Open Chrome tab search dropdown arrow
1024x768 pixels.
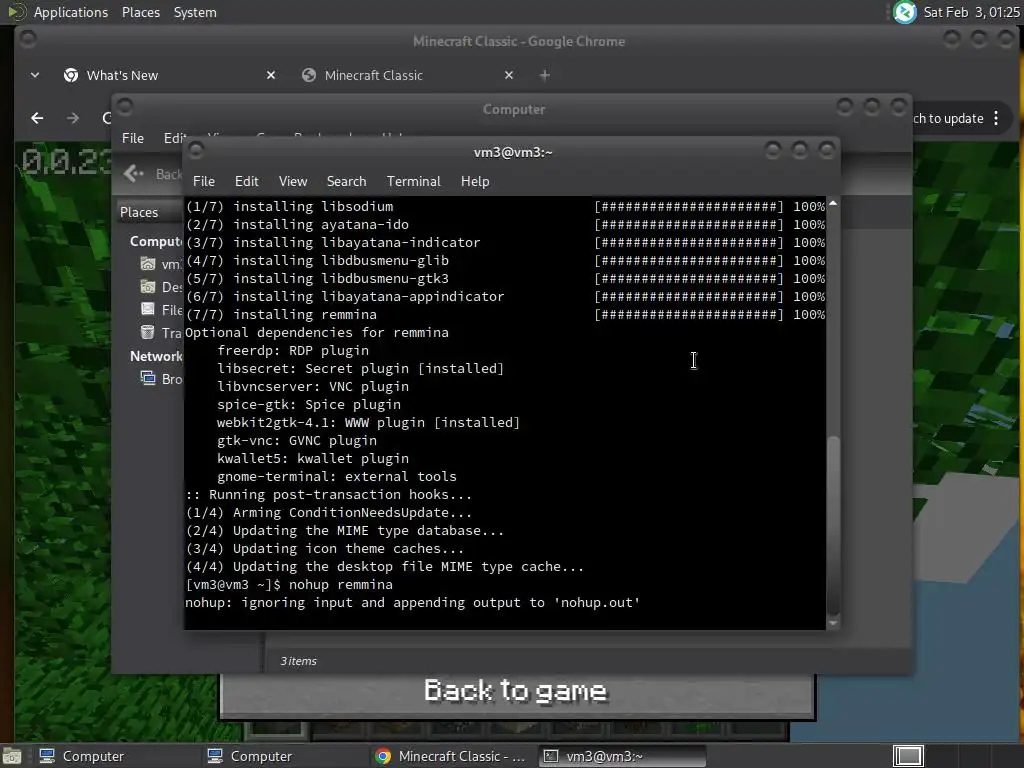tap(35, 76)
